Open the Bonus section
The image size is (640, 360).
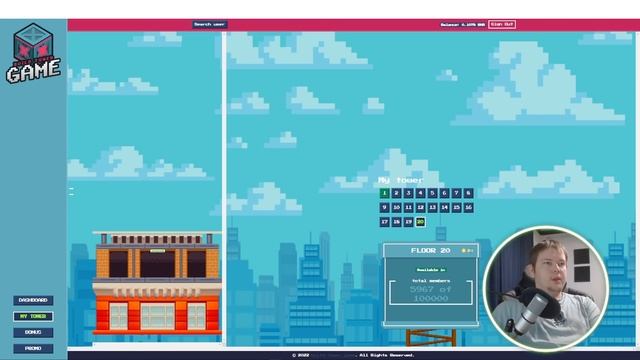33,332
